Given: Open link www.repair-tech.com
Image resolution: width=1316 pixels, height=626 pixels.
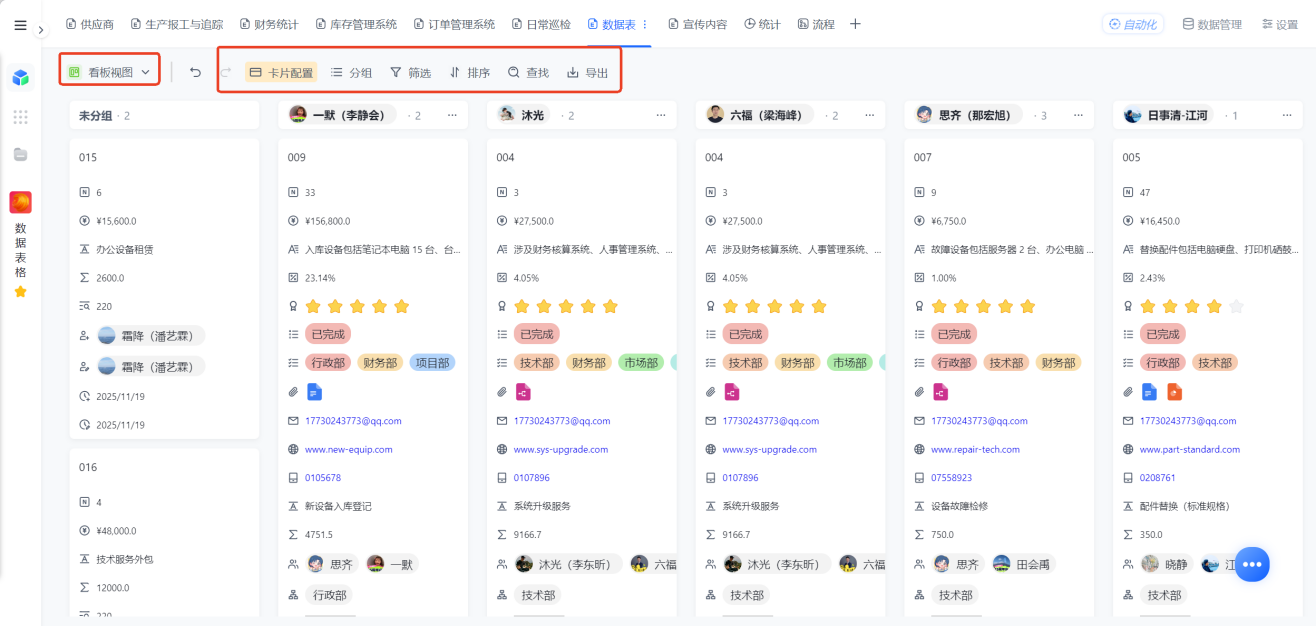Looking at the screenshot, I should point(975,450).
